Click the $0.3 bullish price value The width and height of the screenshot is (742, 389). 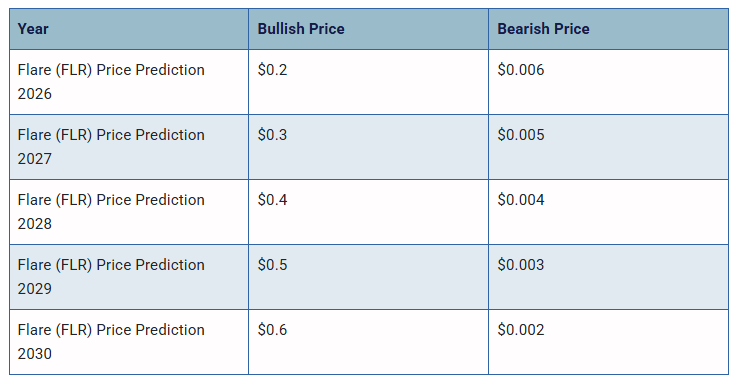pyautogui.click(x=272, y=135)
